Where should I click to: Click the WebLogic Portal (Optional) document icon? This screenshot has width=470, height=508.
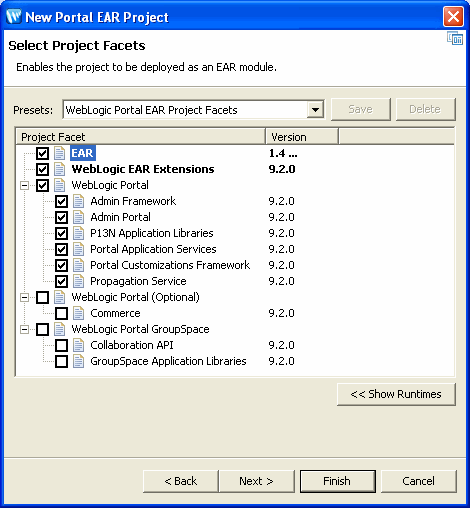(60, 297)
